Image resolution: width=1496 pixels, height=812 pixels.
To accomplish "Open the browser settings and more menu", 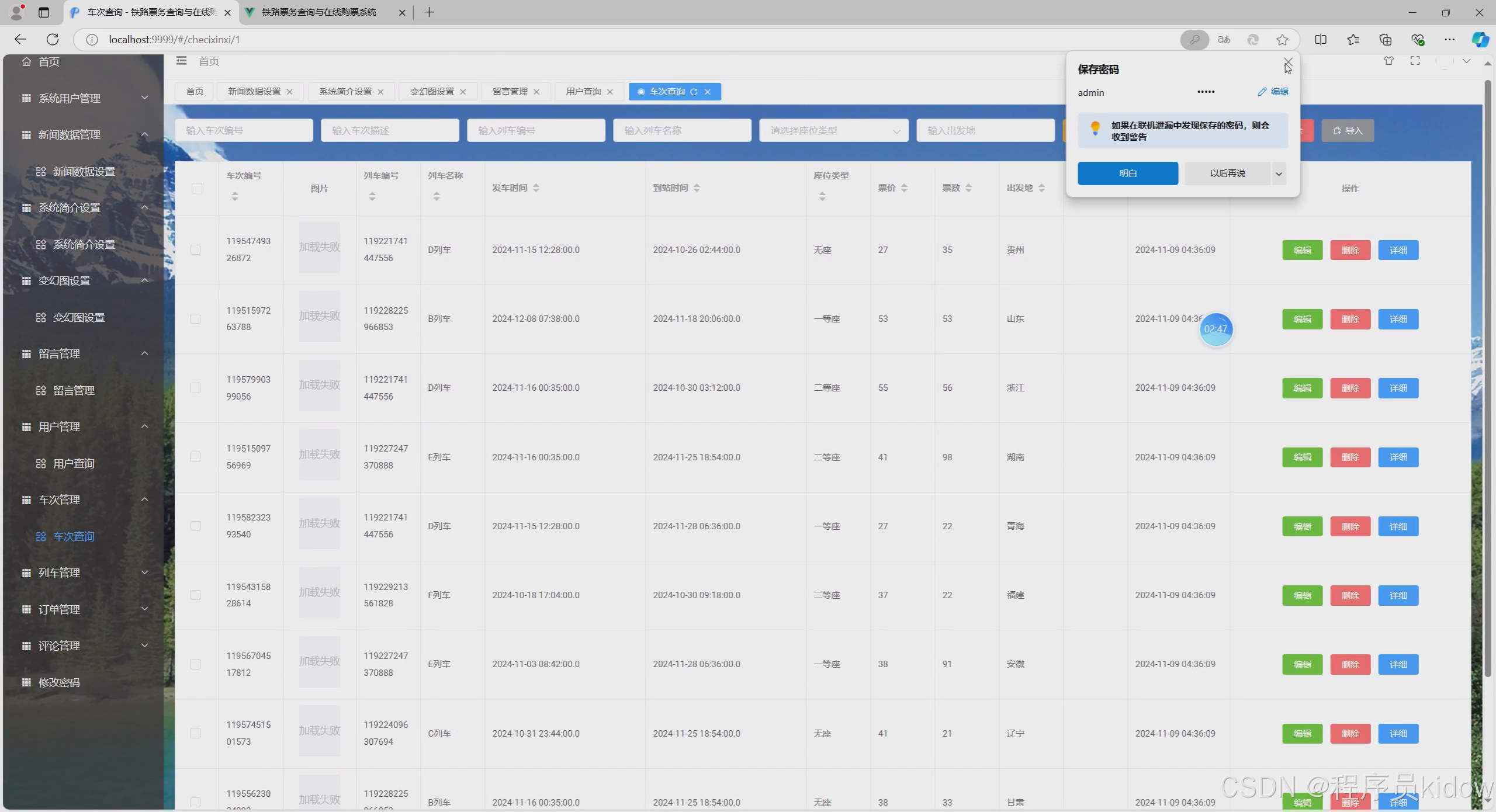I will [1450, 40].
